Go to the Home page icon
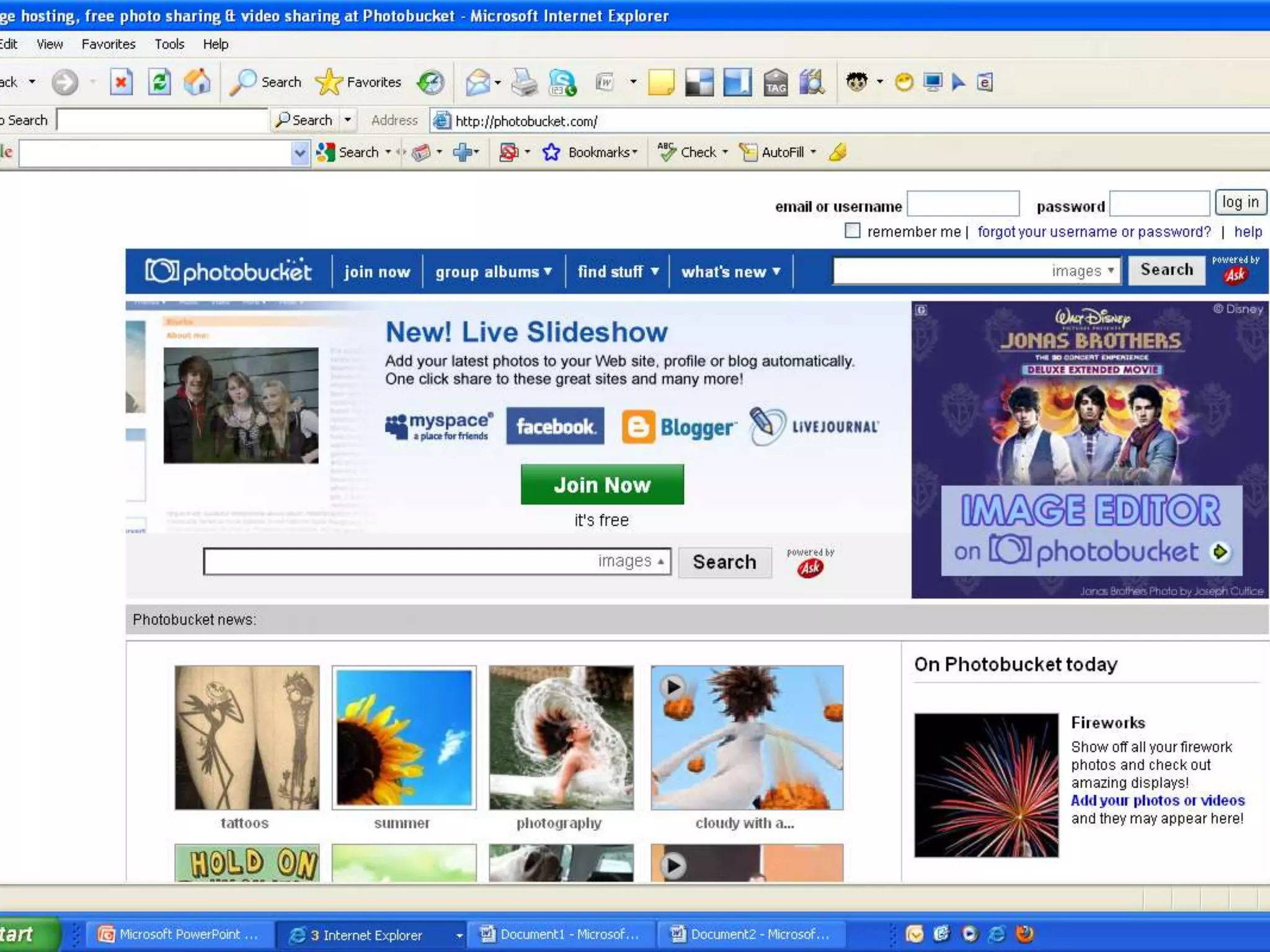This screenshot has width=1270, height=952. tap(197, 82)
